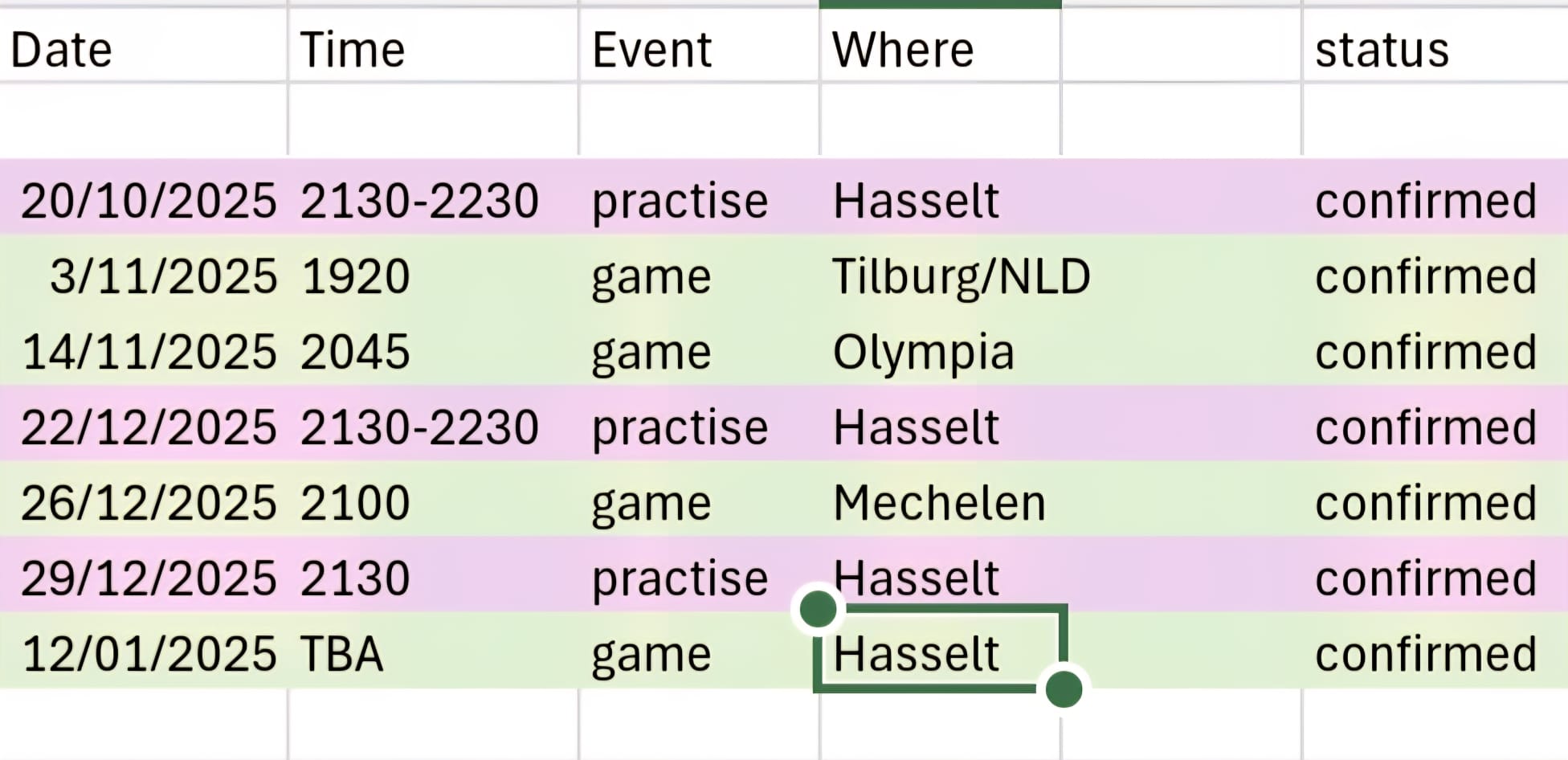Tap the bottom-right selection handle
The image size is (1568, 760).
pos(1064,688)
